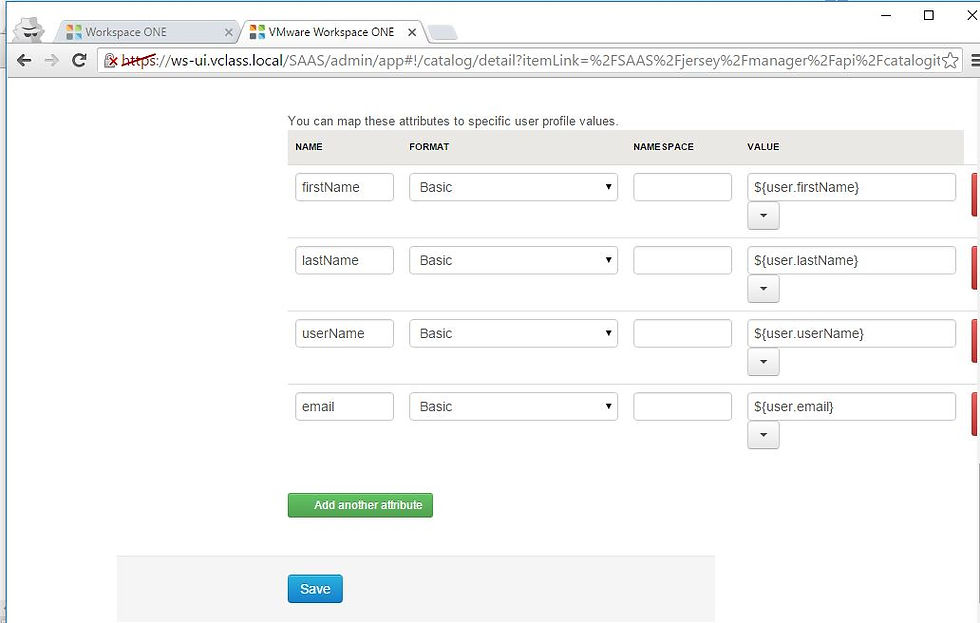Open Format dropdown for userName row
This screenshot has width=980, height=623.
tap(513, 333)
